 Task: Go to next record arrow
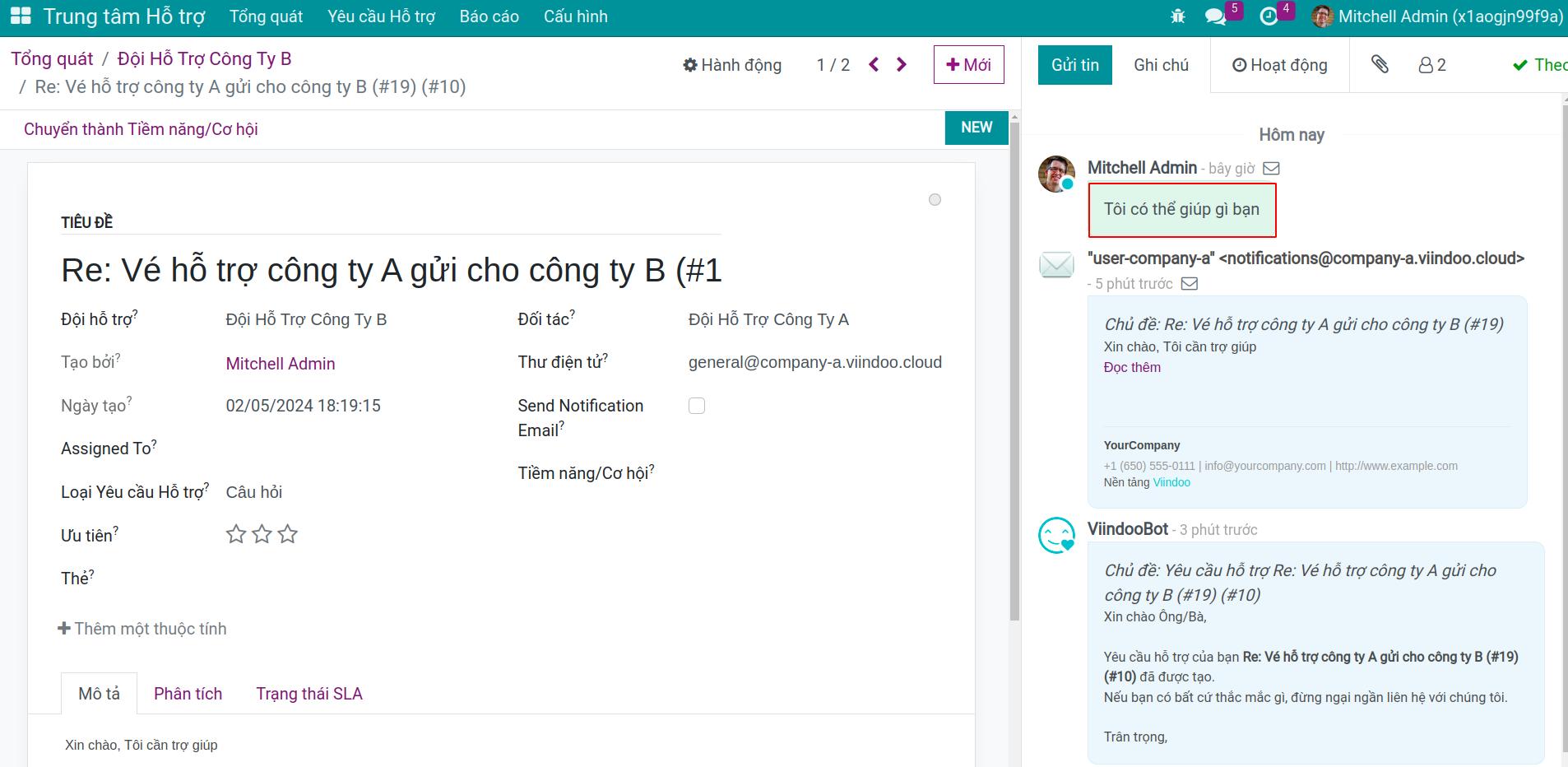tap(902, 64)
